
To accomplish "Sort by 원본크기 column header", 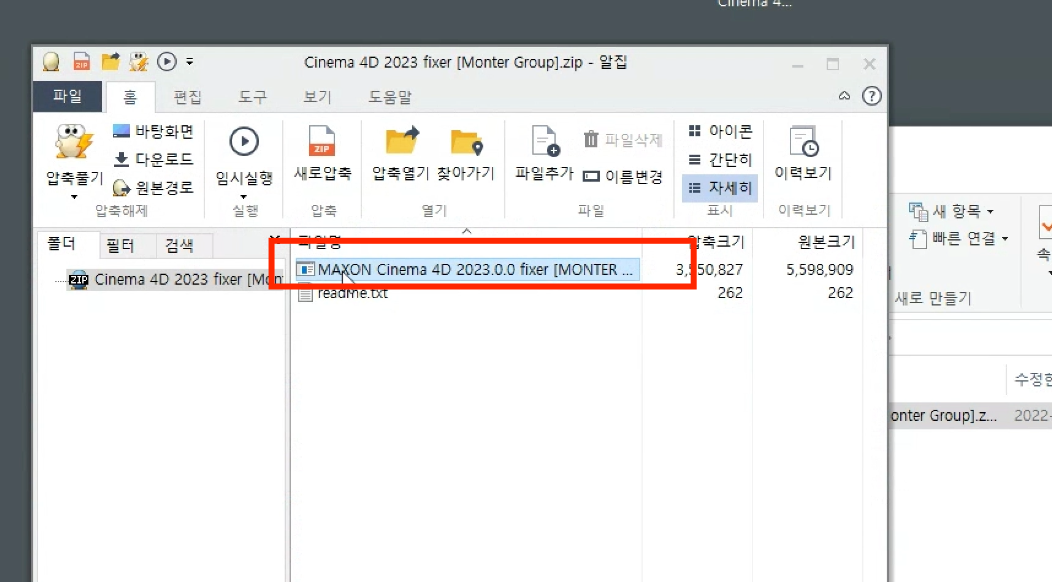I will point(826,242).
